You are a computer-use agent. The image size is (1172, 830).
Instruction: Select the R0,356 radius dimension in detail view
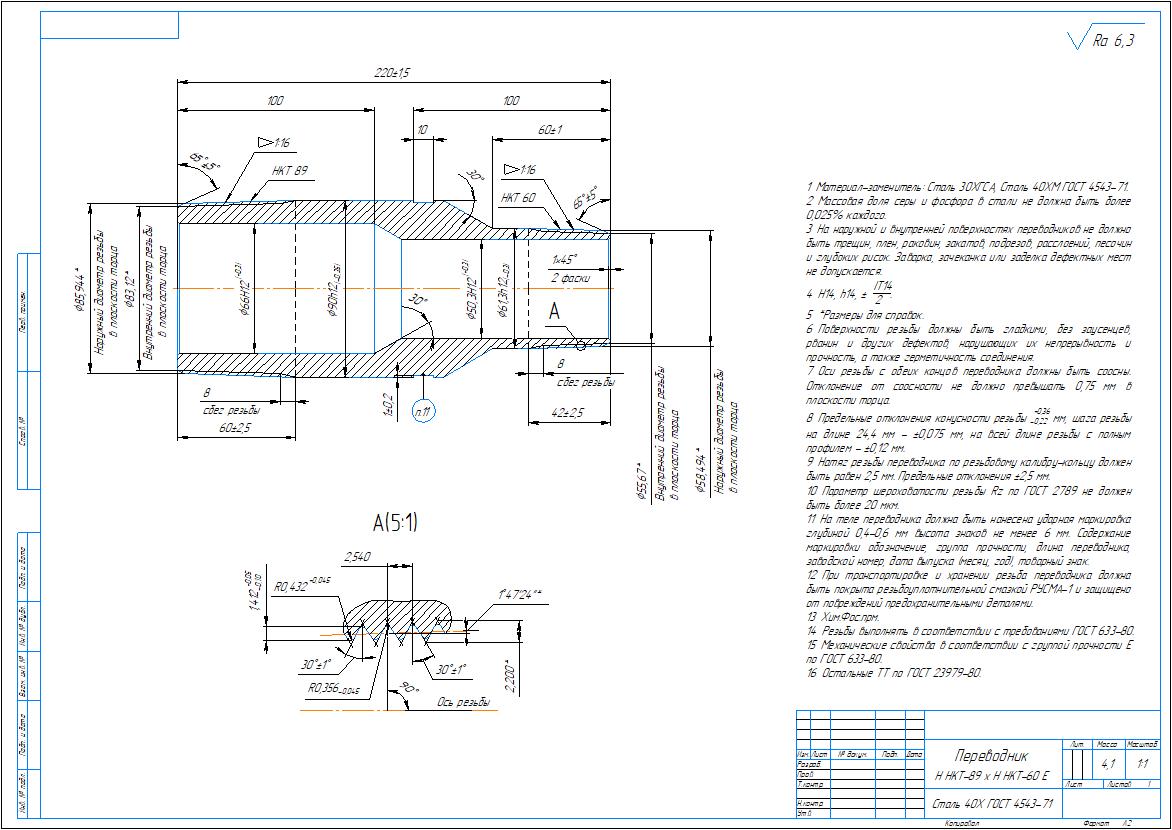click(x=333, y=689)
